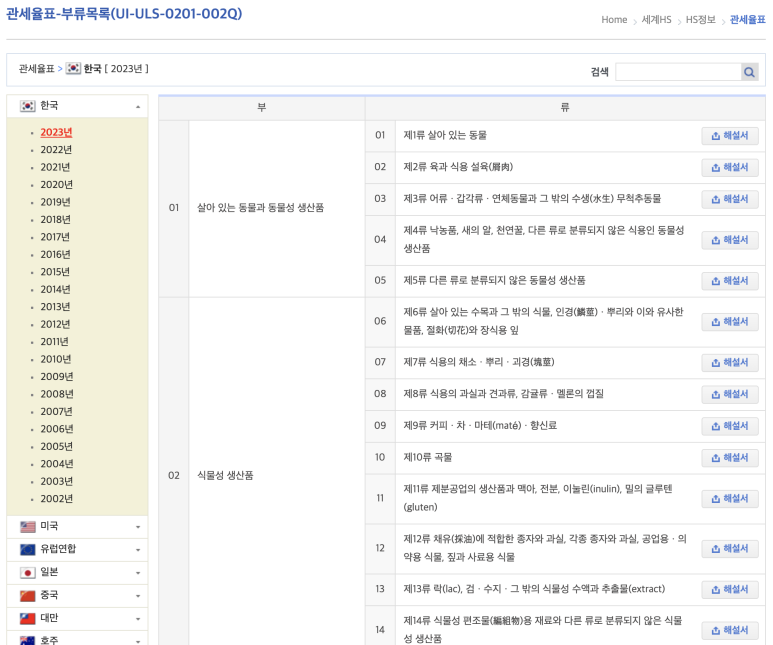Go to Home in breadcrumb
773x645 pixels.
point(614,20)
